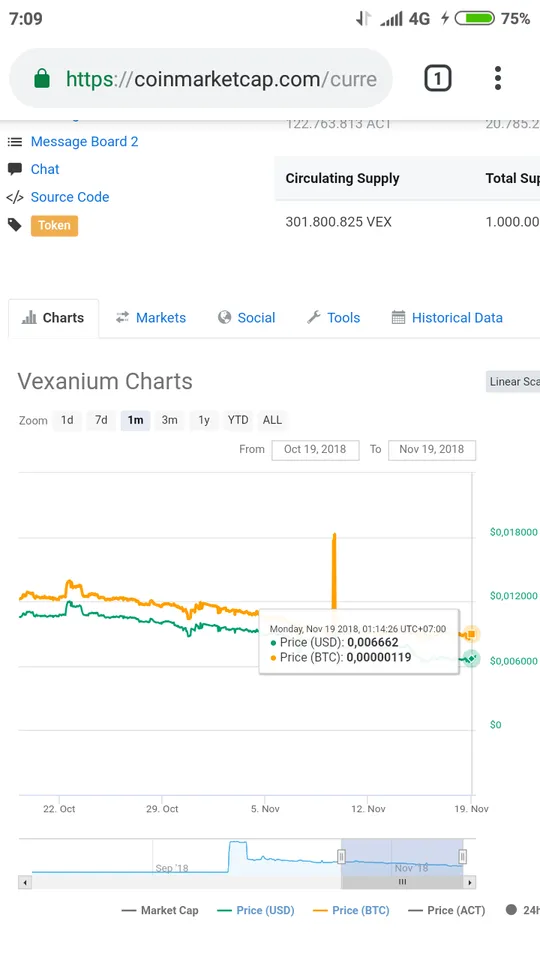The image size is (540, 960).
Task: Select the 7d zoom range button
Action: [x=101, y=420]
